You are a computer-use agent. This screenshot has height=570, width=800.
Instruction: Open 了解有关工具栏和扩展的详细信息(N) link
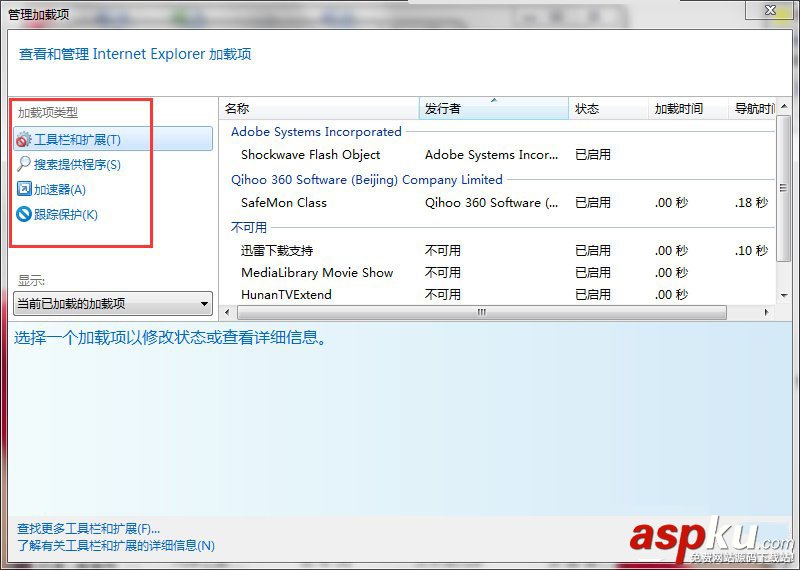pyautogui.click(x=116, y=546)
